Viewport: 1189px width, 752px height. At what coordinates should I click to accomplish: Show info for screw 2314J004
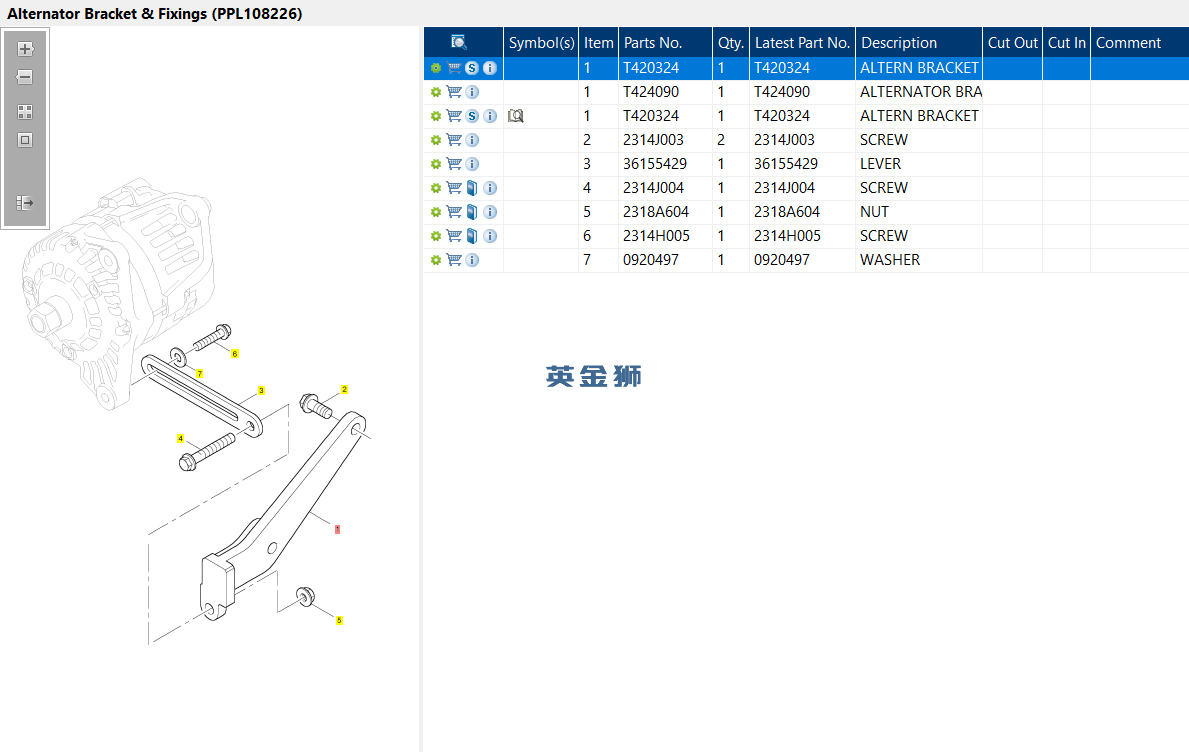(491, 188)
